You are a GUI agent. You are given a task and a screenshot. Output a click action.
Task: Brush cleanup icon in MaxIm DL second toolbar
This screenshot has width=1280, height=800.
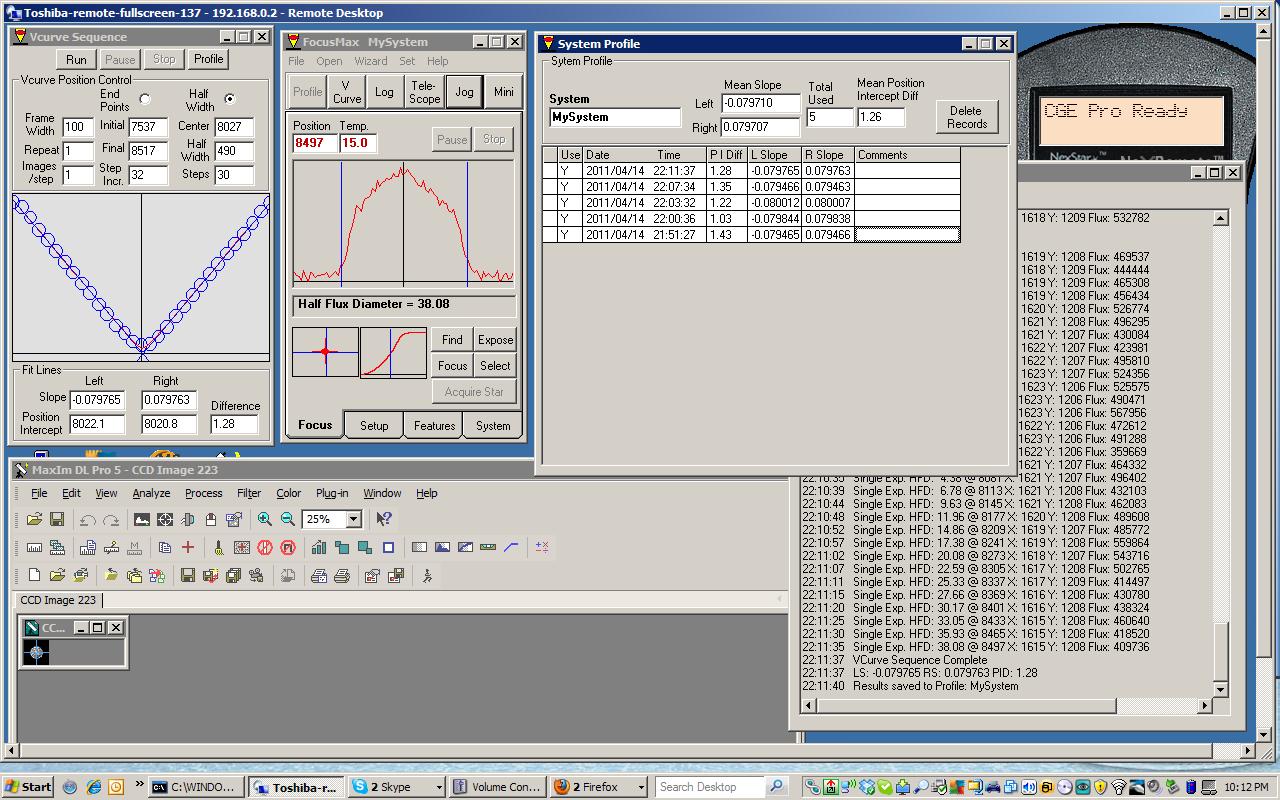click(218, 547)
